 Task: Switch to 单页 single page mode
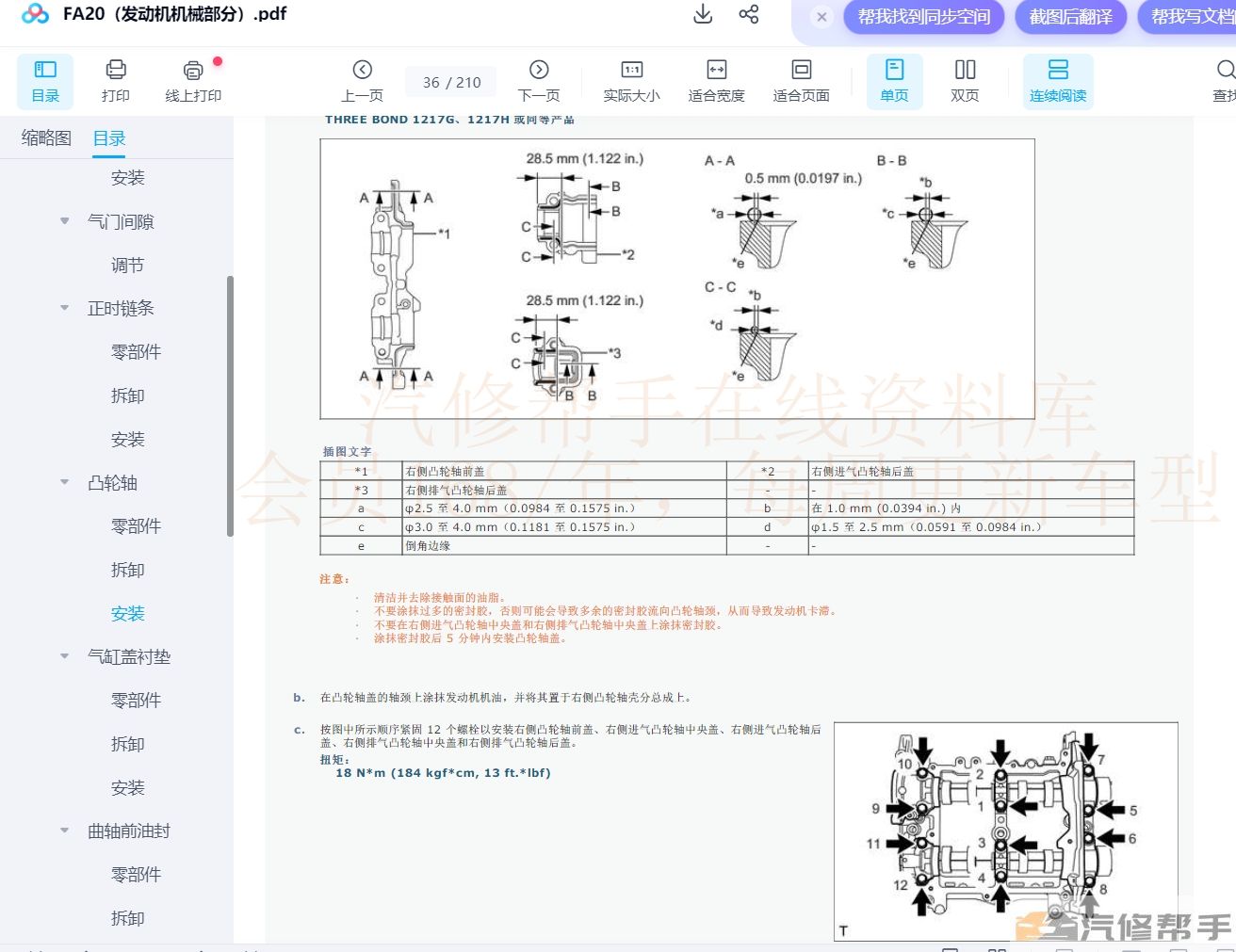coord(894,81)
